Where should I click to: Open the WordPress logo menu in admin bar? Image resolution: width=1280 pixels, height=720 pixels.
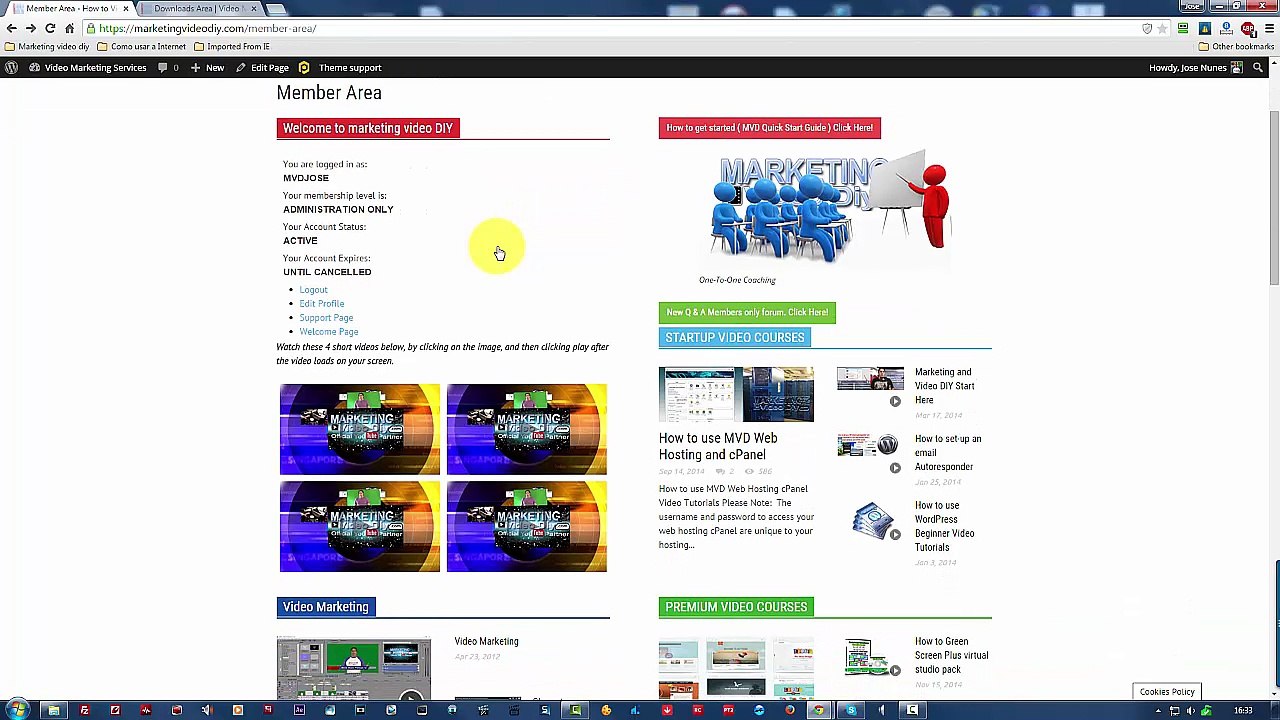pos(11,67)
